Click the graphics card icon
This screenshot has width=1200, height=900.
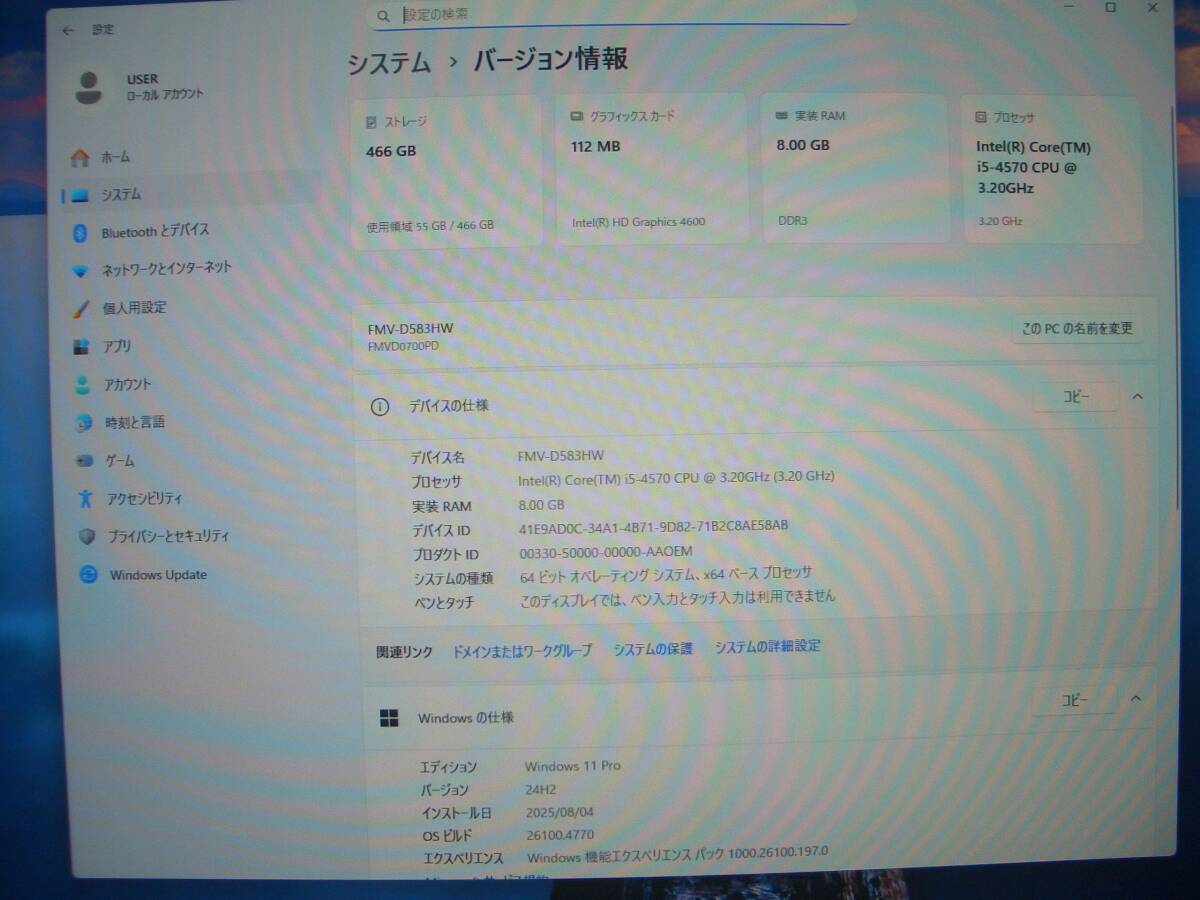tap(577, 116)
